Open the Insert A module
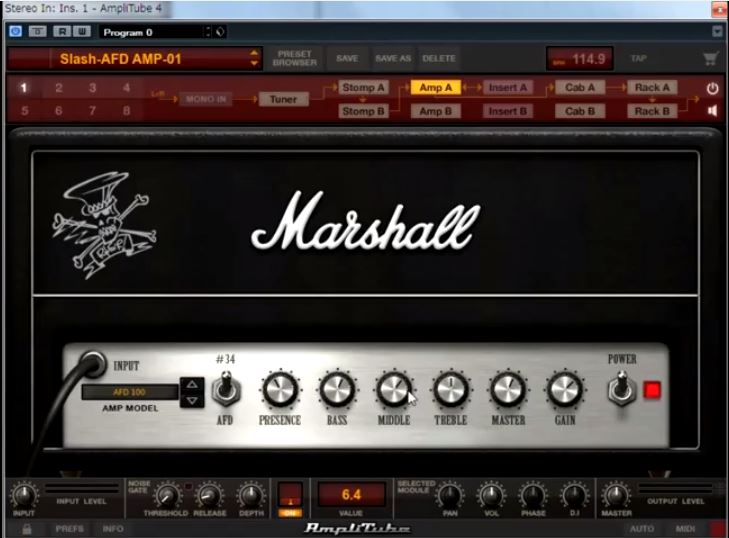729x538 pixels. pos(508,87)
